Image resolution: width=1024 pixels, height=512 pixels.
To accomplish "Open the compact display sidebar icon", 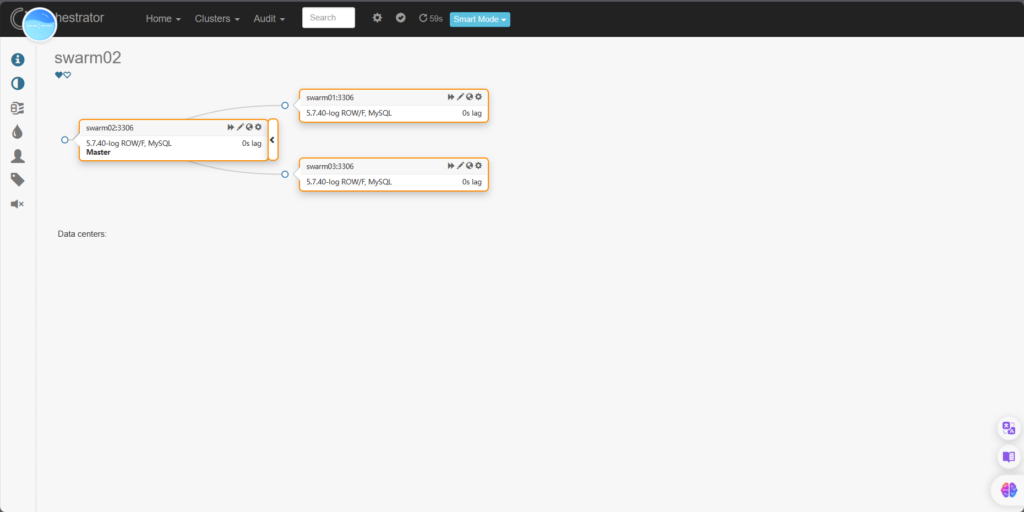I will [18, 108].
